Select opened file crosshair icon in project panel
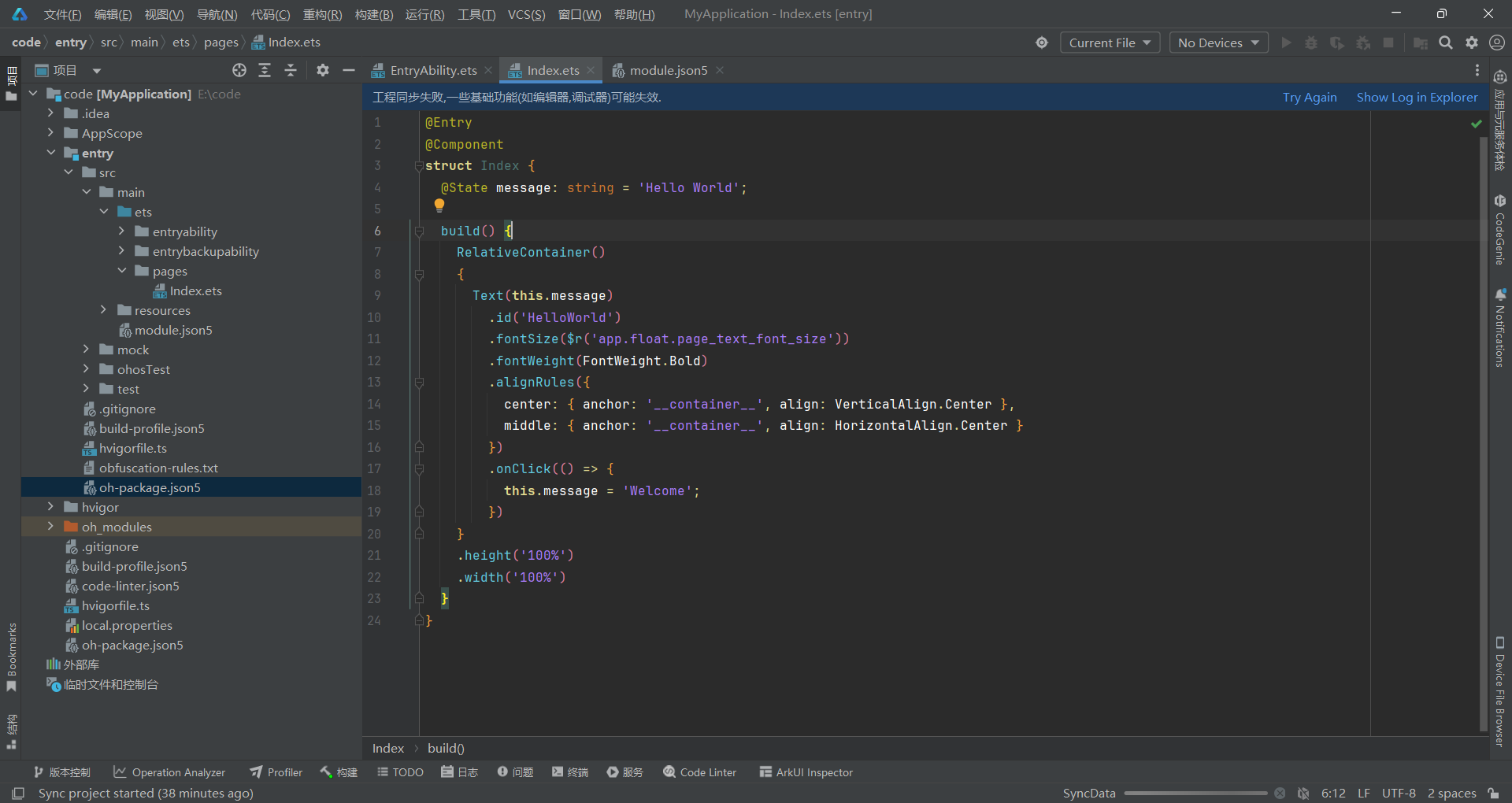The image size is (1512, 803). pos(239,70)
